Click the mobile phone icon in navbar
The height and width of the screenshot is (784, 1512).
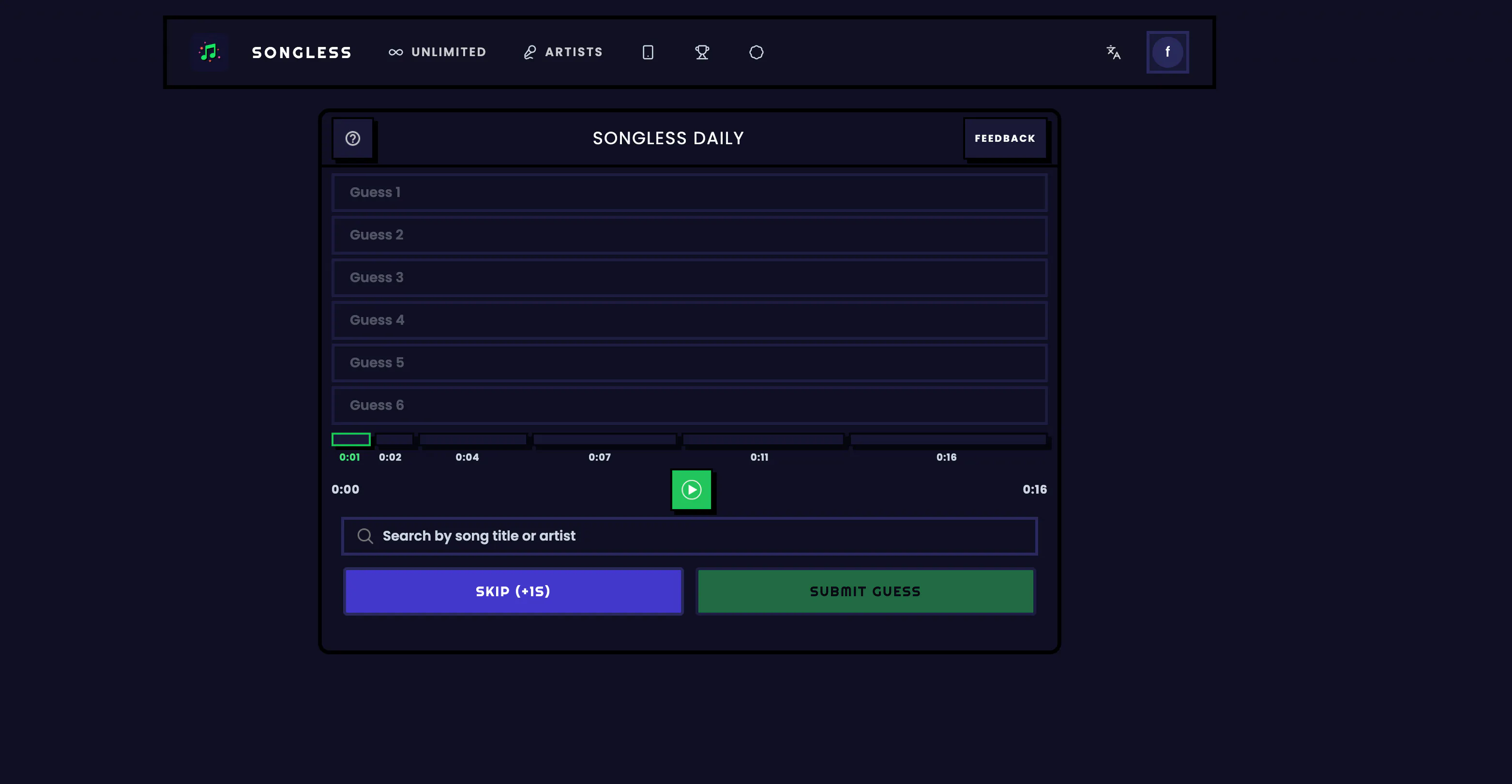pyautogui.click(x=648, y=52)
